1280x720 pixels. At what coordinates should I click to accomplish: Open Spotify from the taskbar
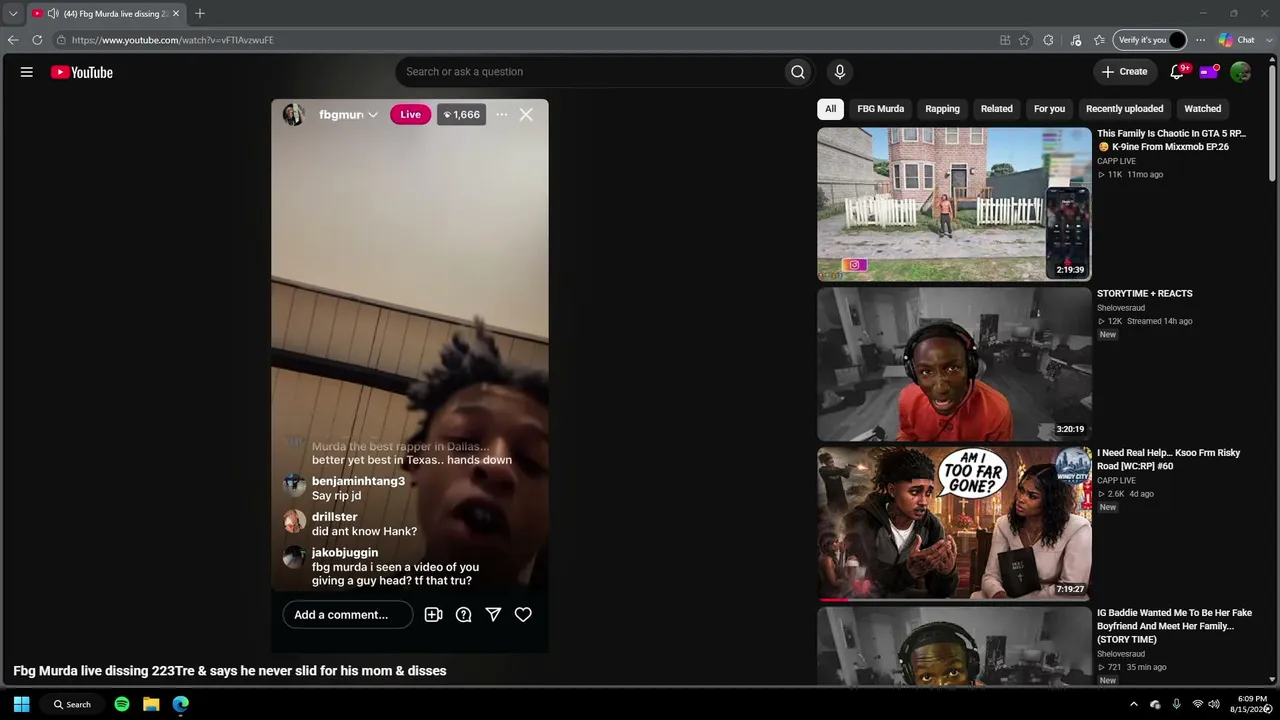pos(122,704)
